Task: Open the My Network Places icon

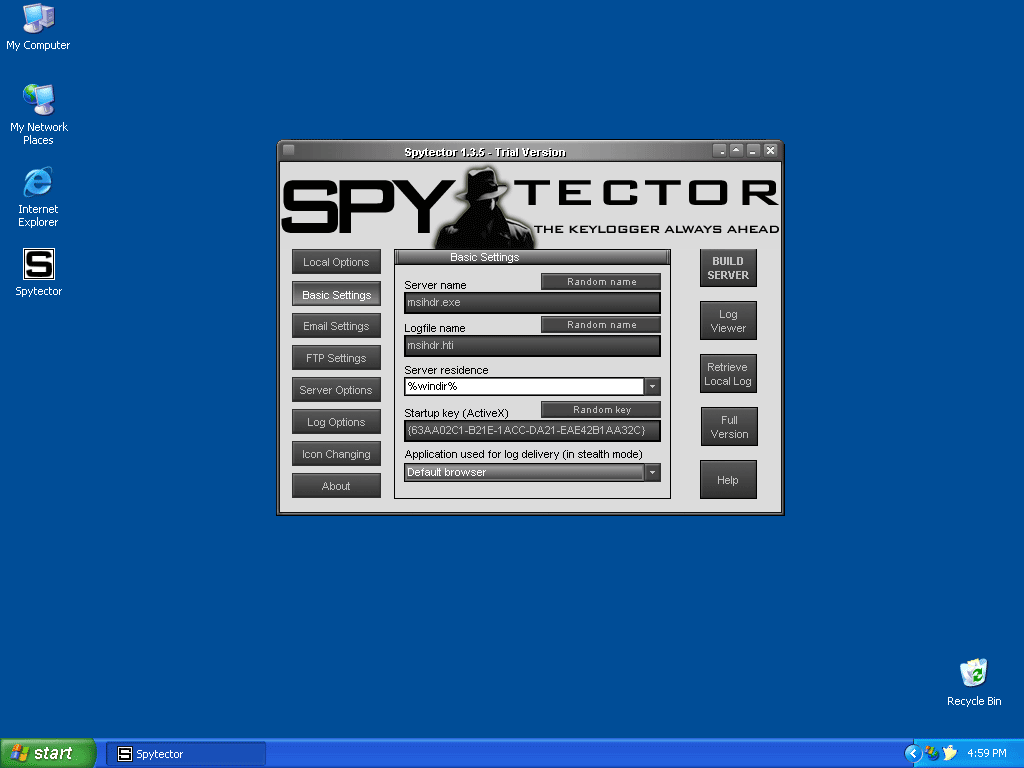Action: point(38,101)
